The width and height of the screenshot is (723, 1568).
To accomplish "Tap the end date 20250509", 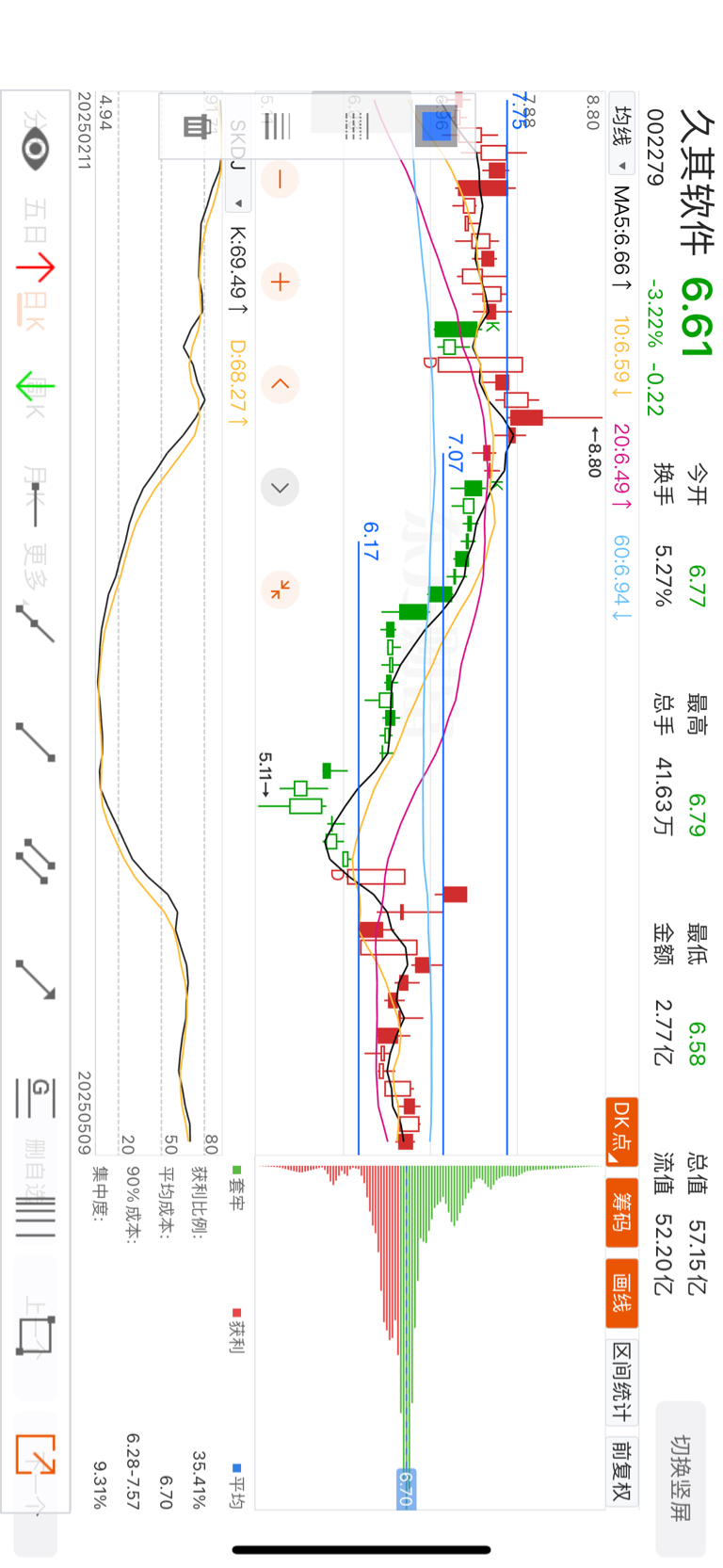I will pyautogui.click(x=84, y=1113).
